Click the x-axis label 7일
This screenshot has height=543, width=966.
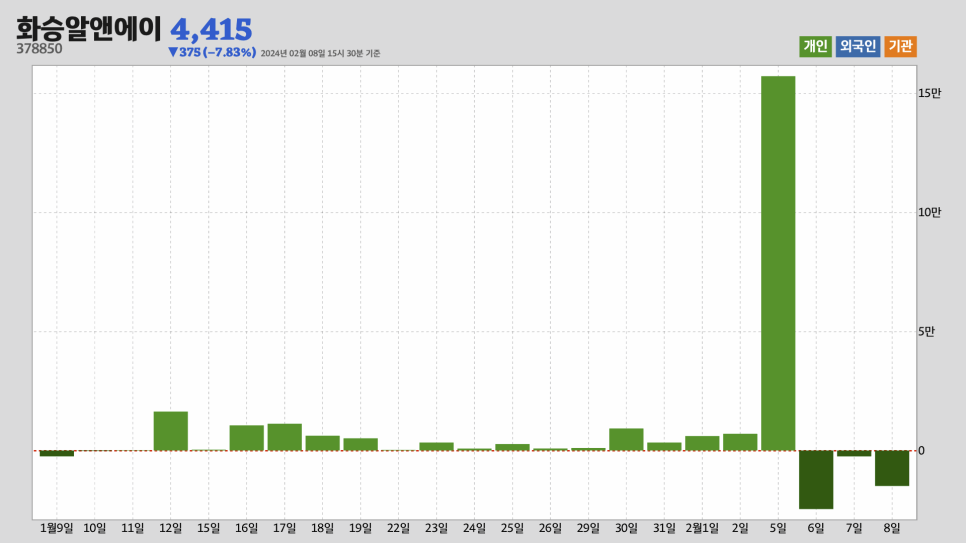tap(854, 528)
